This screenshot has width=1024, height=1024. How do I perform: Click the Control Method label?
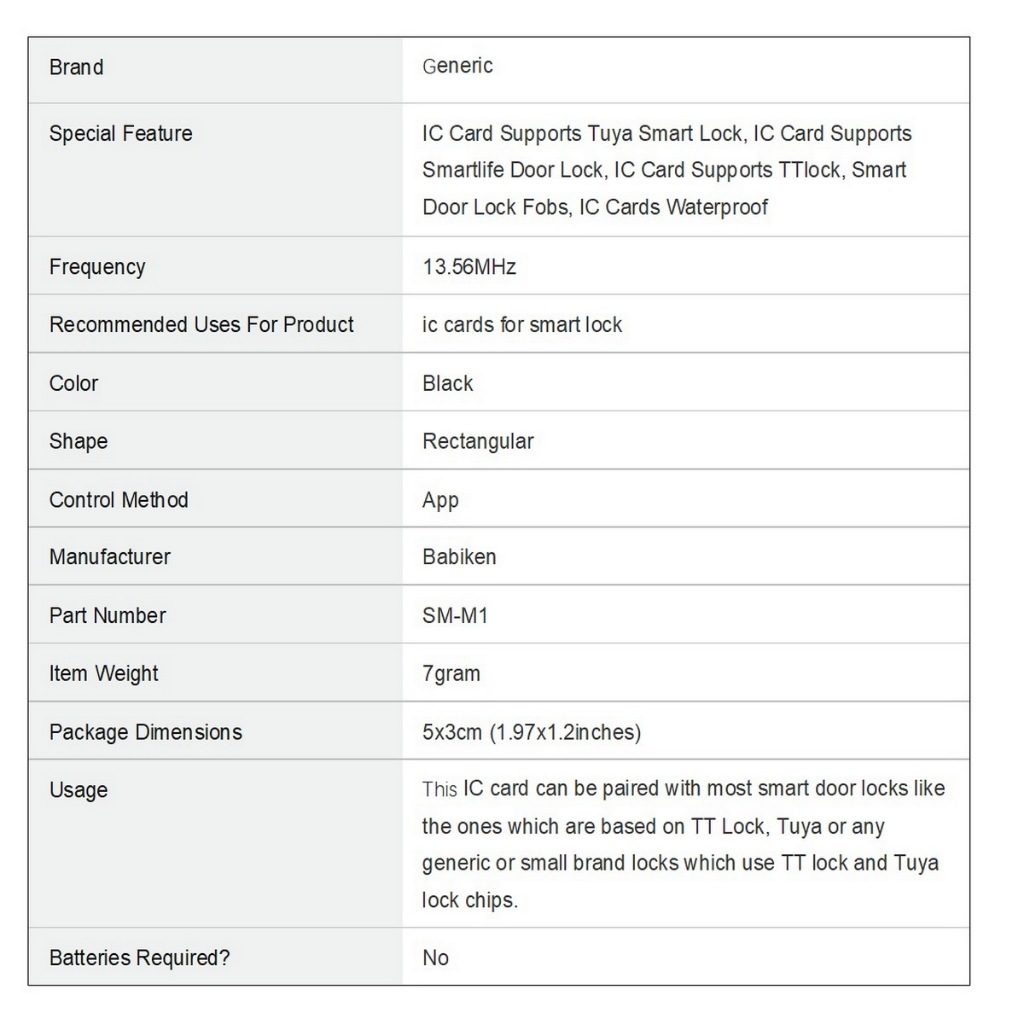click(119, 499)
